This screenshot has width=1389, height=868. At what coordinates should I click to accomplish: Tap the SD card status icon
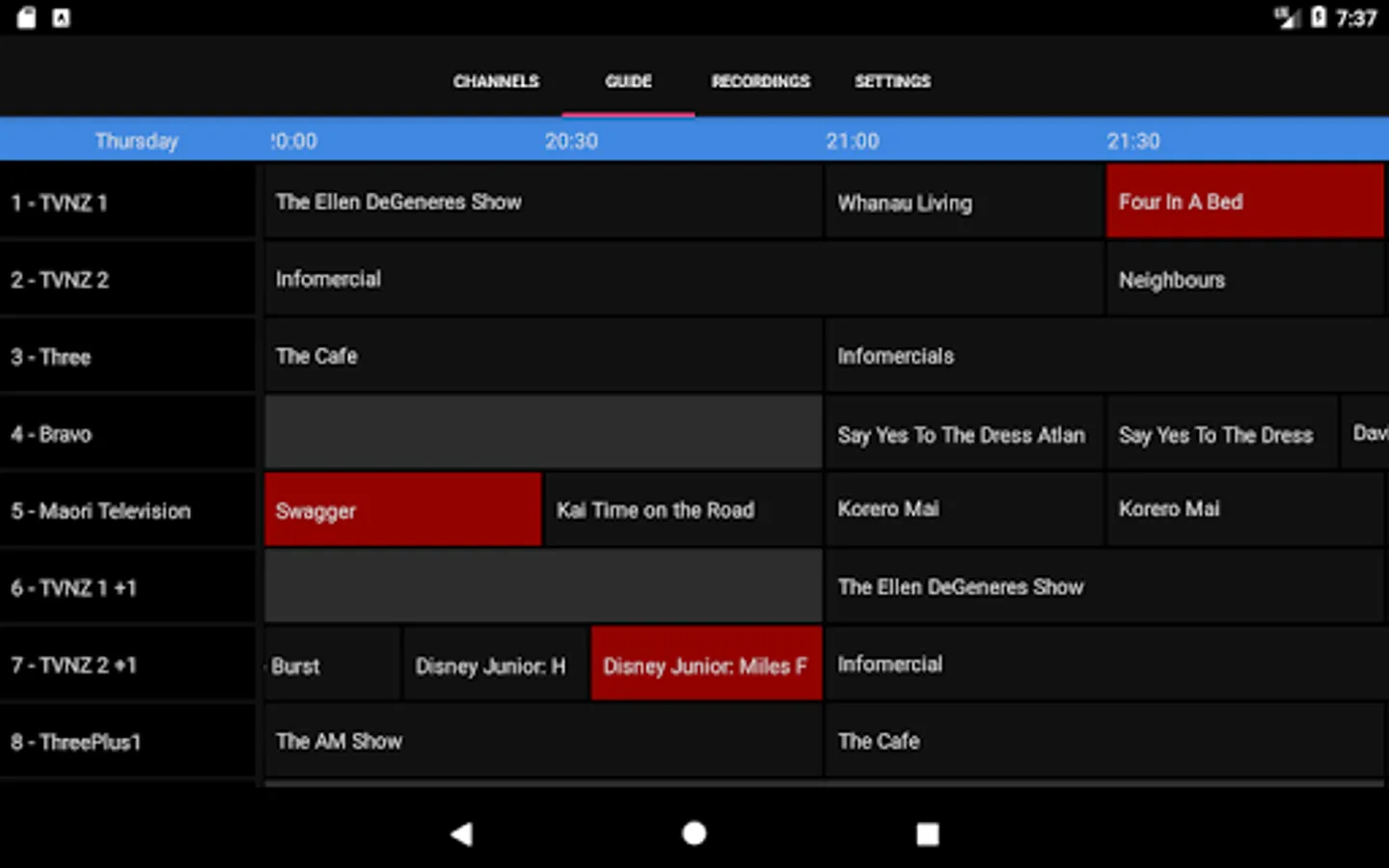point(26,17)
